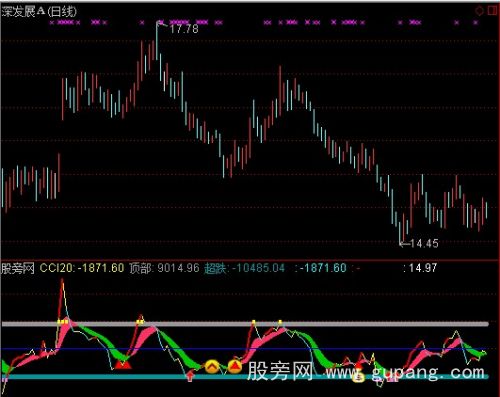Click the CCI20: -1871.60 indicator value
The image size is (500, 397).
pos(82,268)
